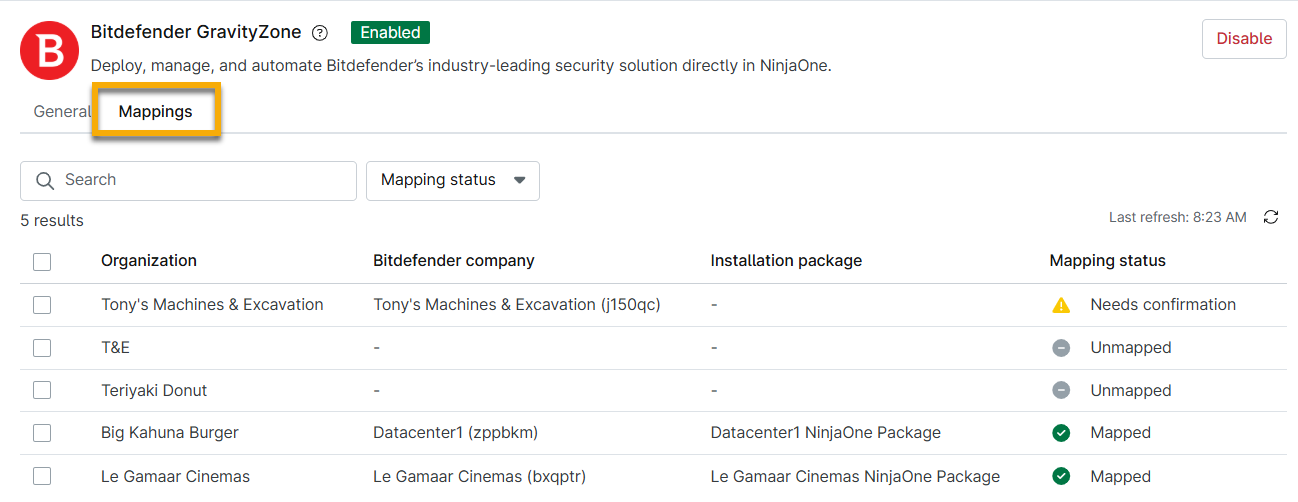Tick the Le Gamaar Cinemas checkbox
1298x502 pixels.
click(42, 477)
